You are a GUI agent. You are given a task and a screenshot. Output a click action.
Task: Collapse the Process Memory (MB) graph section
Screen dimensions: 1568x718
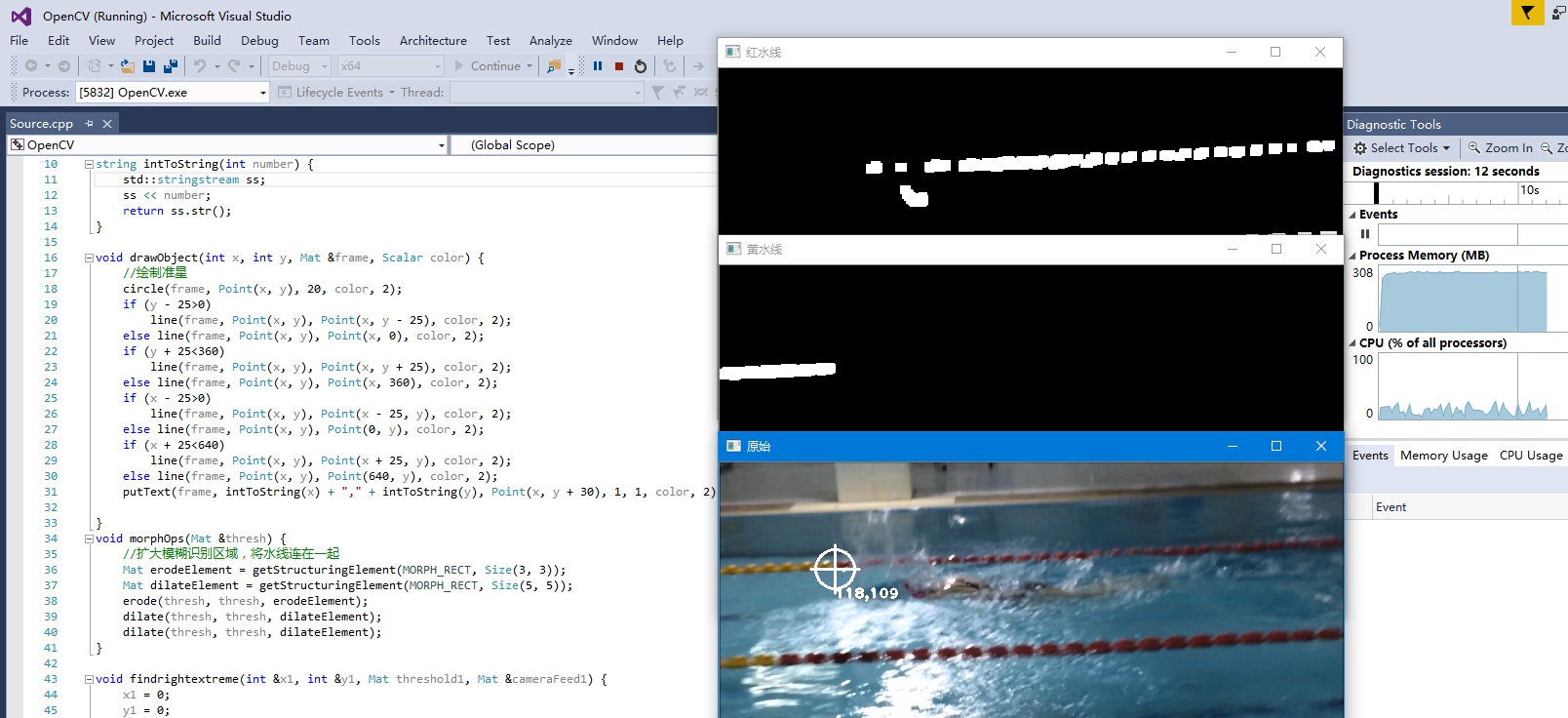point(1352,256)
